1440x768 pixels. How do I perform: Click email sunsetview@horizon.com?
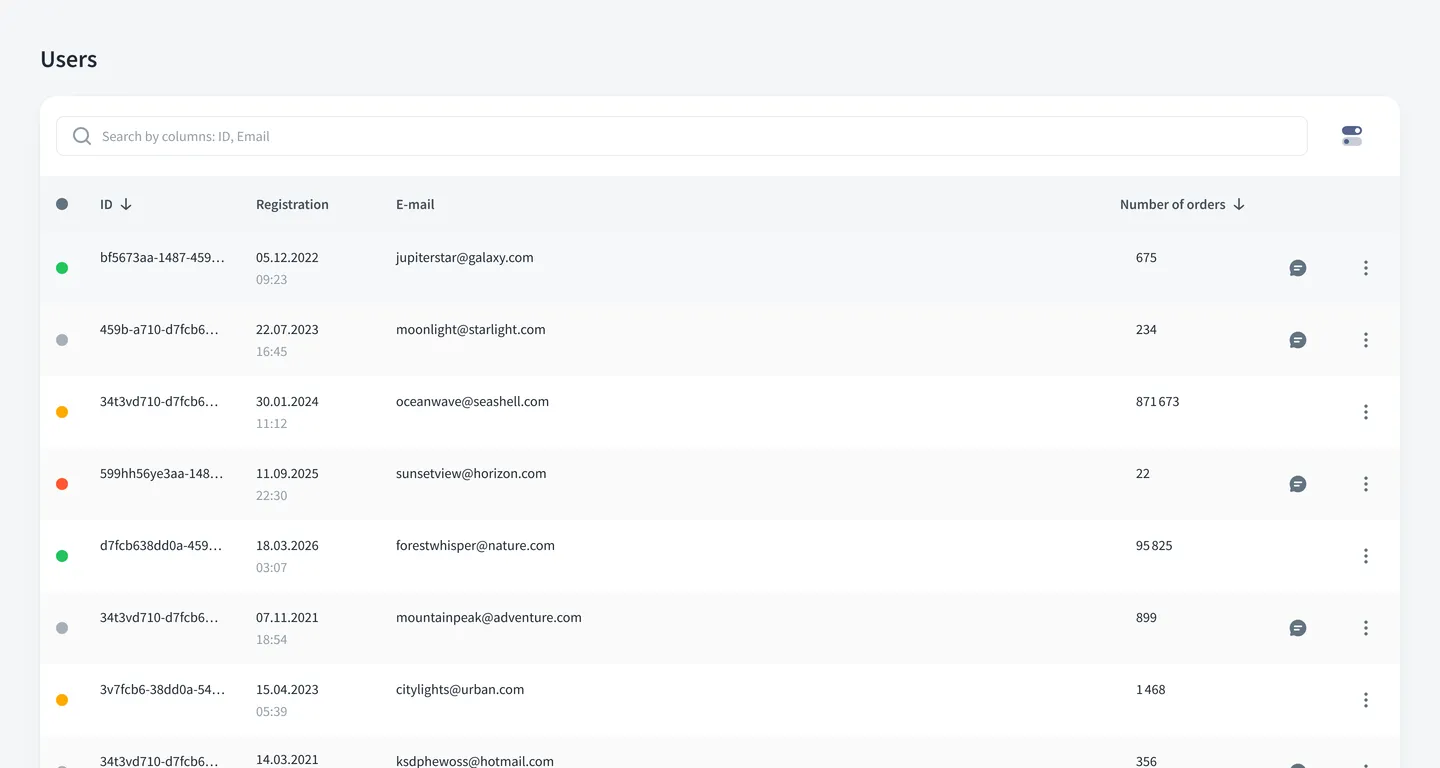471,473
